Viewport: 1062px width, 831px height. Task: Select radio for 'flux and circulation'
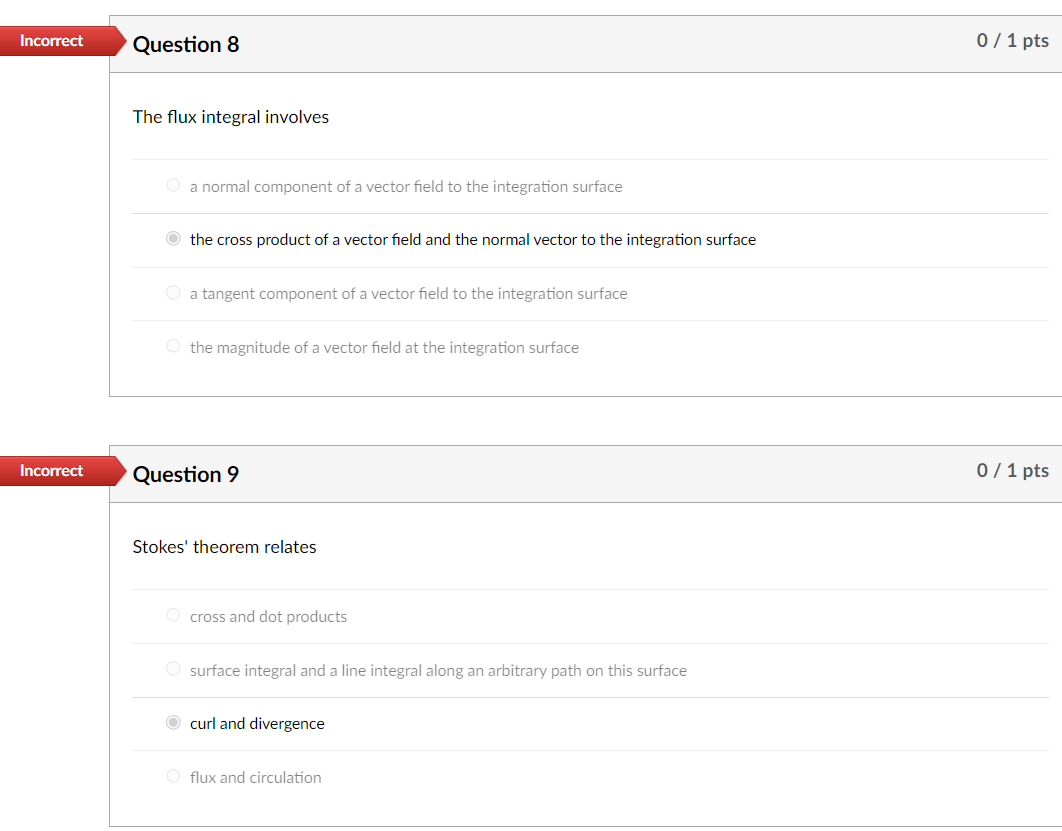click(173, 776)
